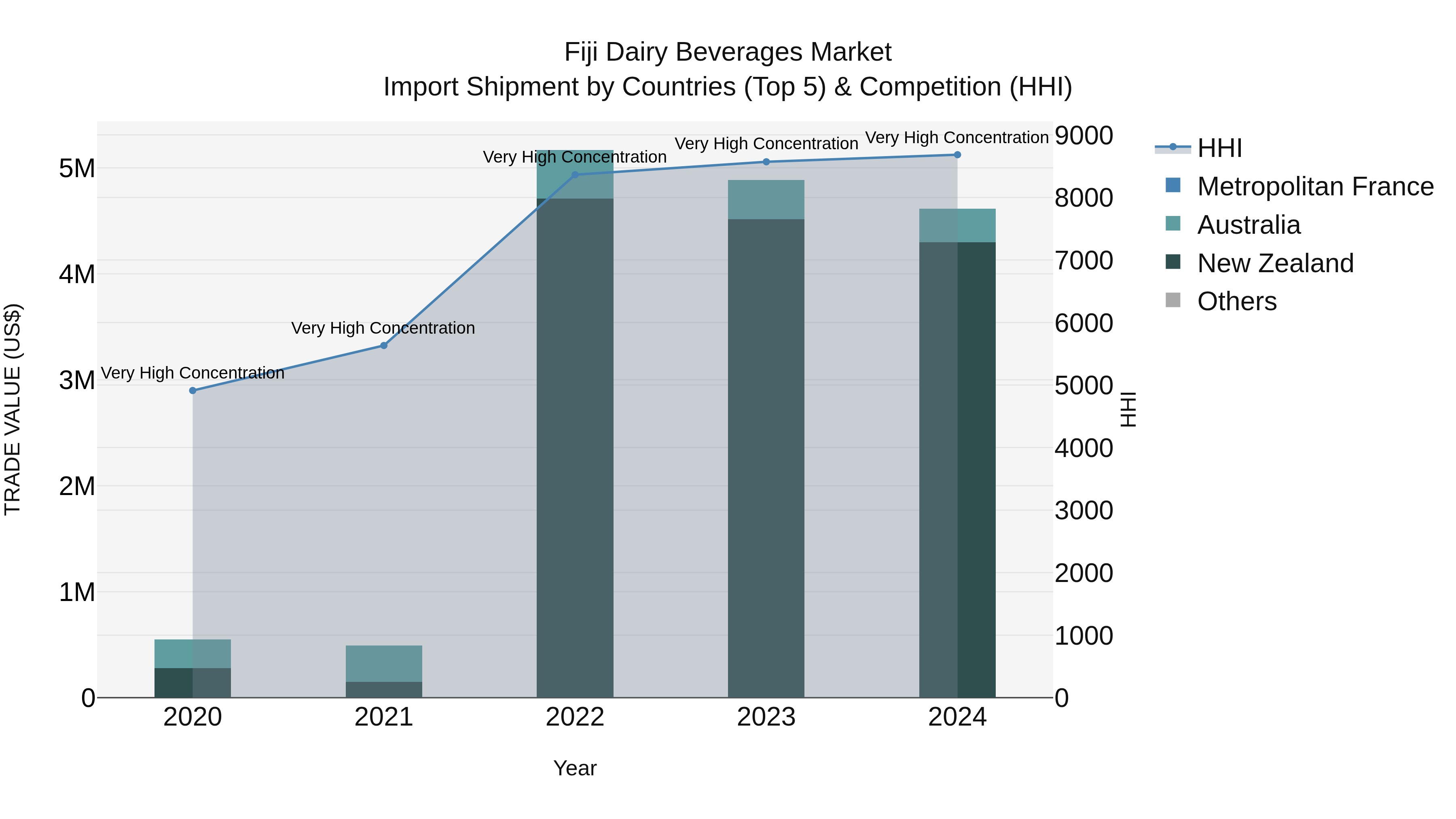Click the 2022 Australia bar segment

point(575,175)
